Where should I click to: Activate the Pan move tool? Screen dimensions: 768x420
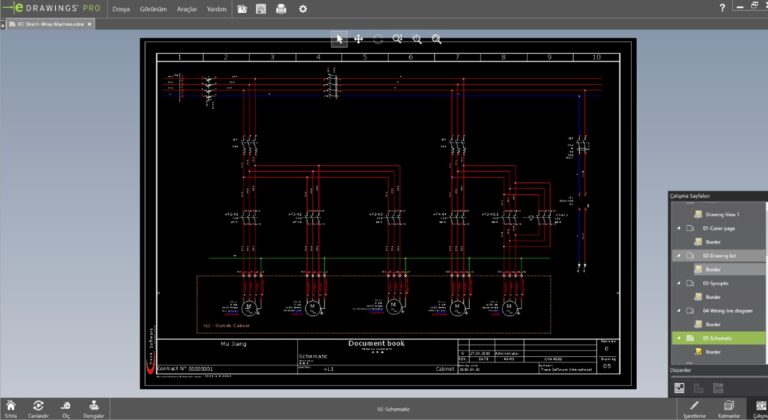(x=358, y=39)
